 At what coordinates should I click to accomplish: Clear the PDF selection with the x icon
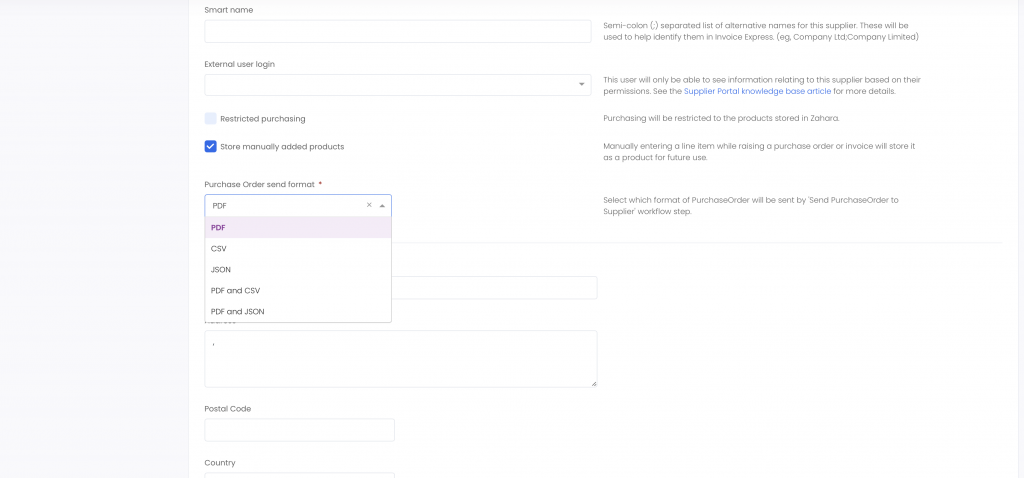coord(369,205)
